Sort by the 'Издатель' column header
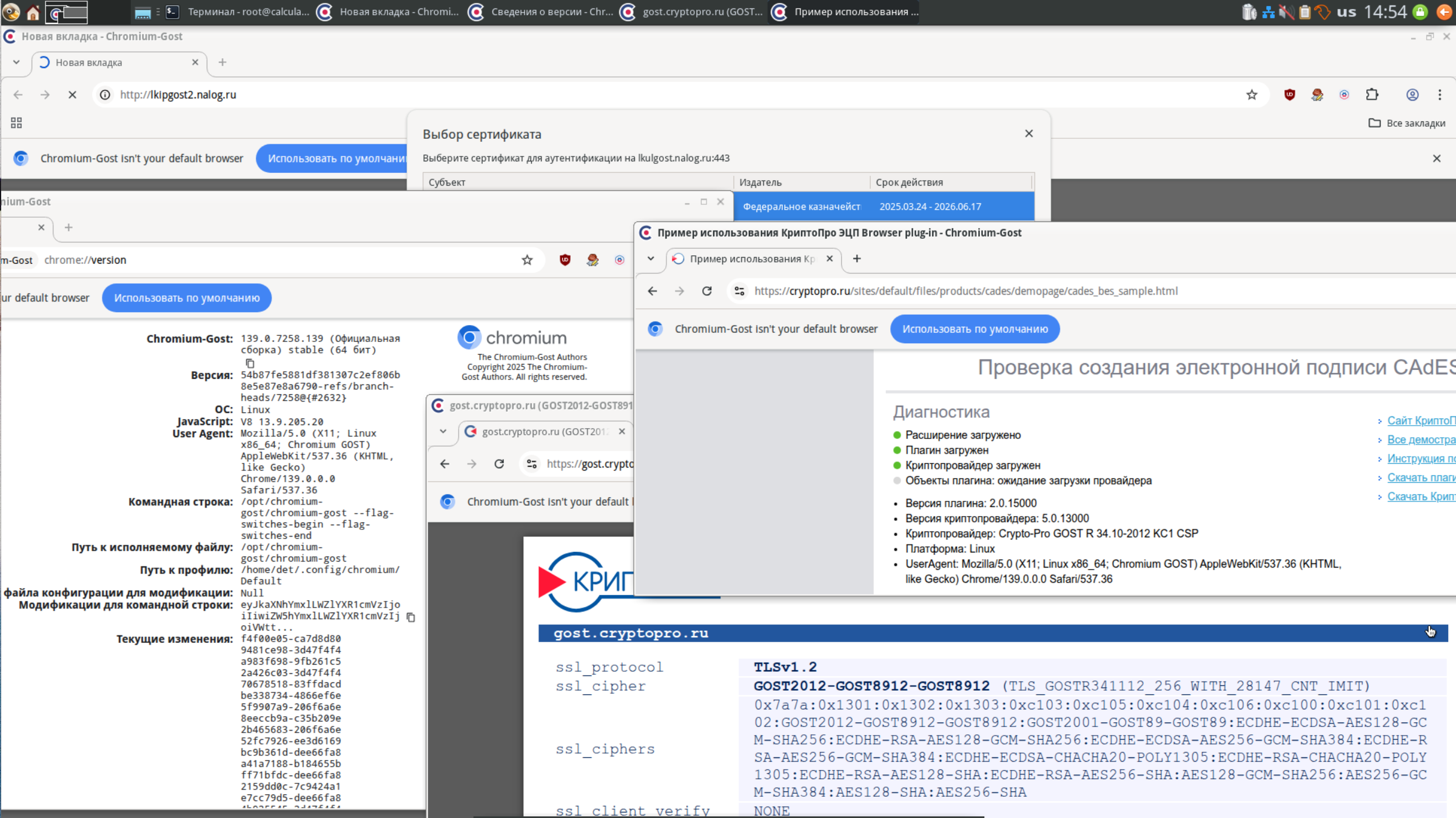This screenshot has width=1456, height=818. coord(802,183)
